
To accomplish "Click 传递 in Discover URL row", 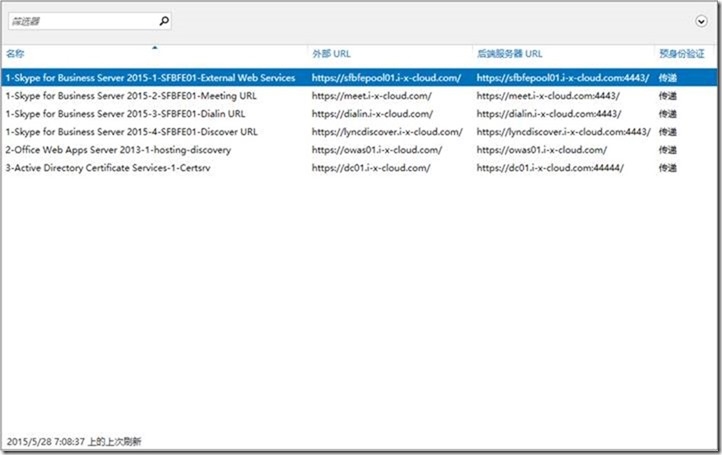I will (668, 132).
